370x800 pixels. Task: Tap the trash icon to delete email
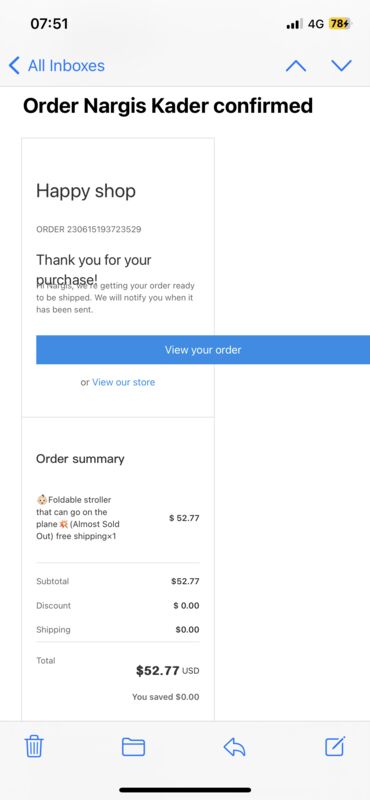click(x=34, y=747)
